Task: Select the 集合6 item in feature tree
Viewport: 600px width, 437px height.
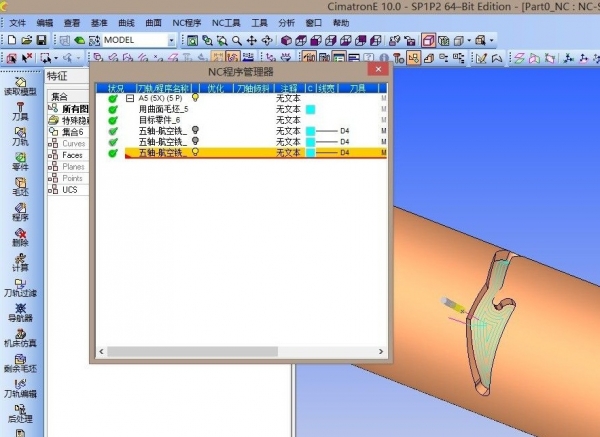Action: pos(68,132)
